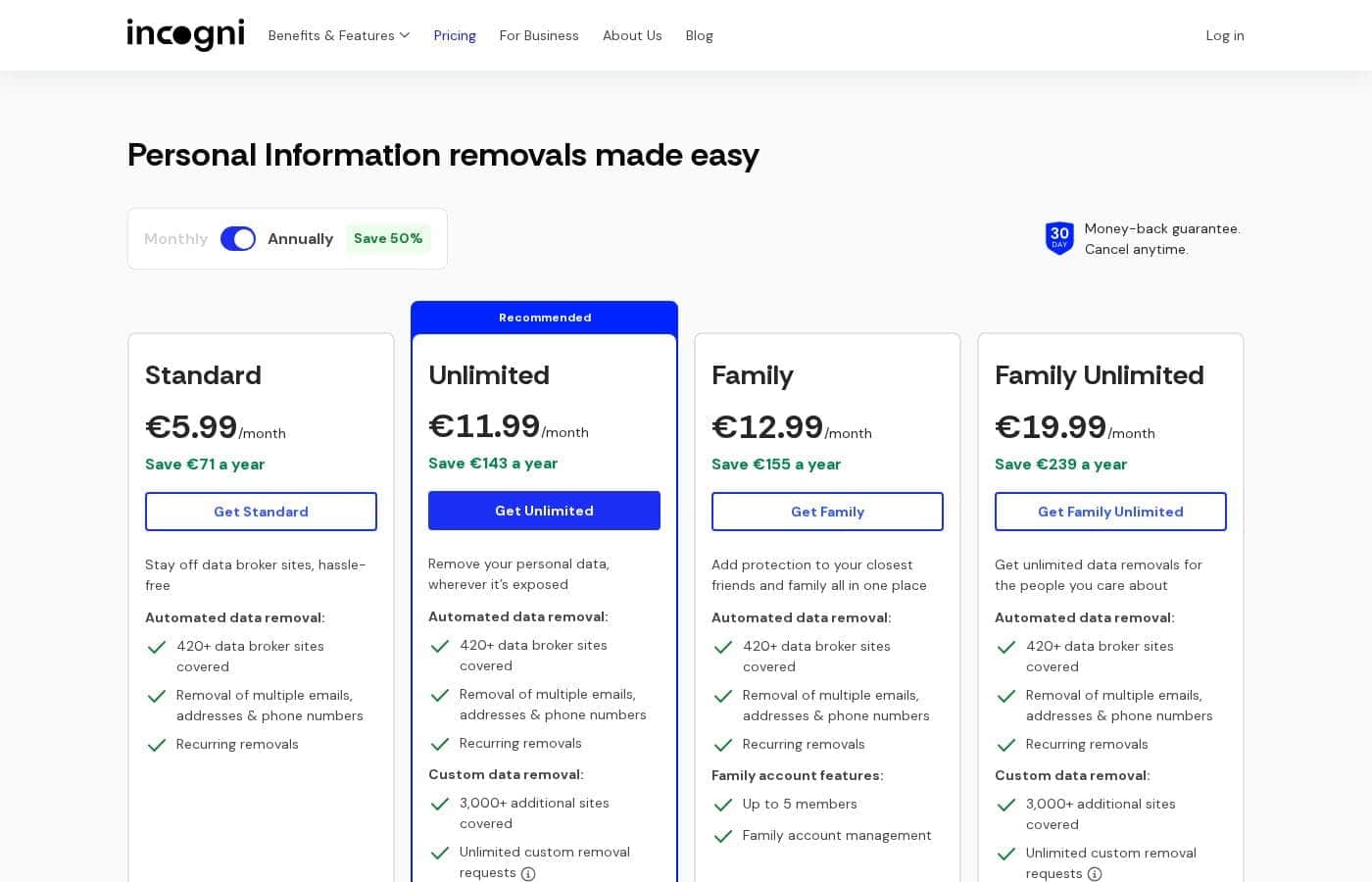Toggle the Monthly/Annually billing switch
1372x882 pixels.
click(238, 239)
